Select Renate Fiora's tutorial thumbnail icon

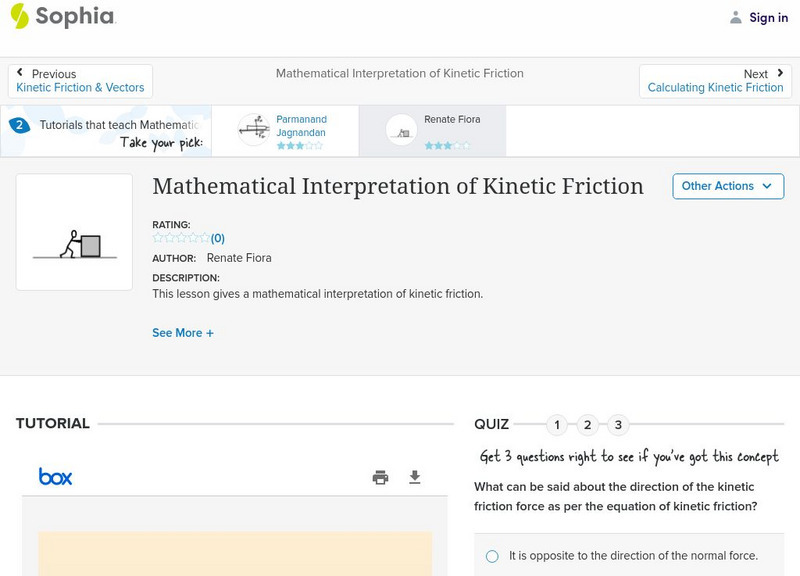pos(400,130)
